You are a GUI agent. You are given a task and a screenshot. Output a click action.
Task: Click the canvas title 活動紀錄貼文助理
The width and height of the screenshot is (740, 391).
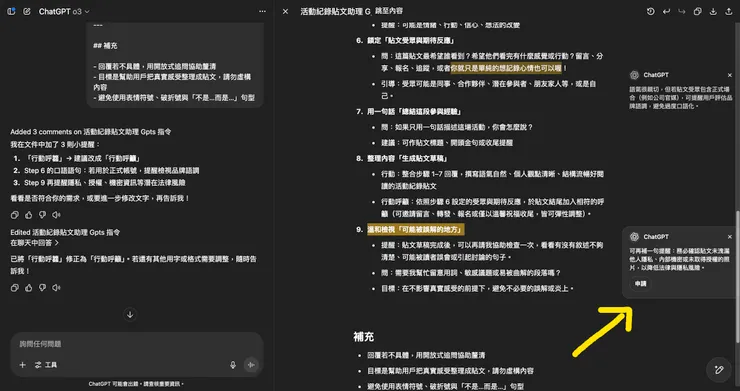(336, 12)
